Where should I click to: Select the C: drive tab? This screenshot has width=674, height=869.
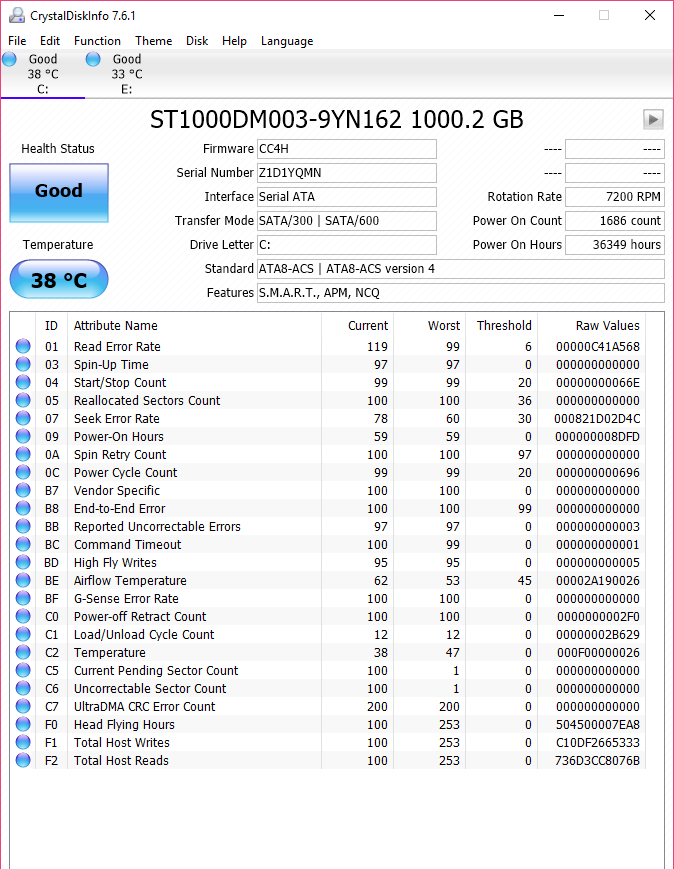(42, 74)
